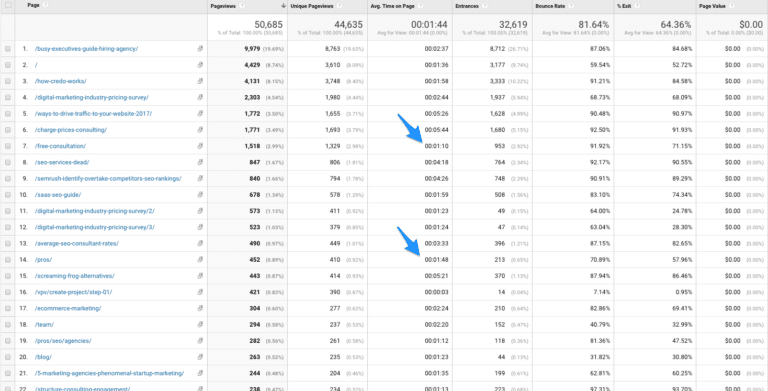The height and width of the screenshot is (391, 768).
Task: Click avg time 00:01:48 for /pros/
Action: tap(436, 260)
